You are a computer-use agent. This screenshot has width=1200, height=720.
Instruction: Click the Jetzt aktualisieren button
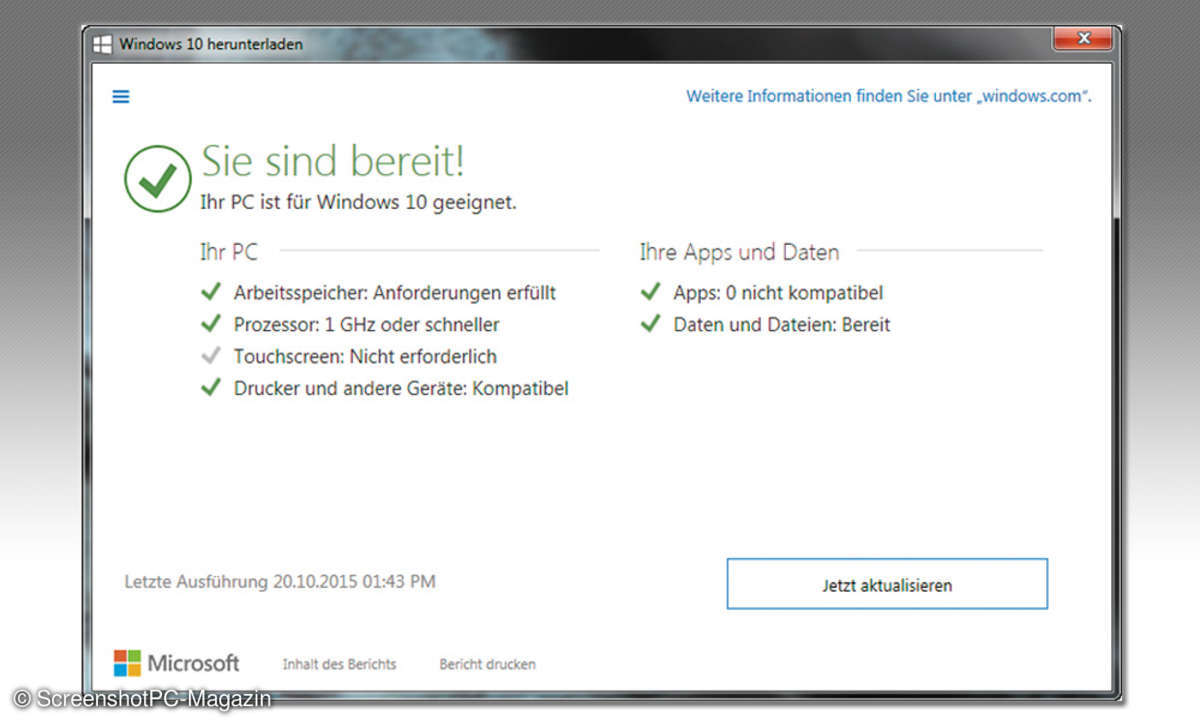pos(887,584)
